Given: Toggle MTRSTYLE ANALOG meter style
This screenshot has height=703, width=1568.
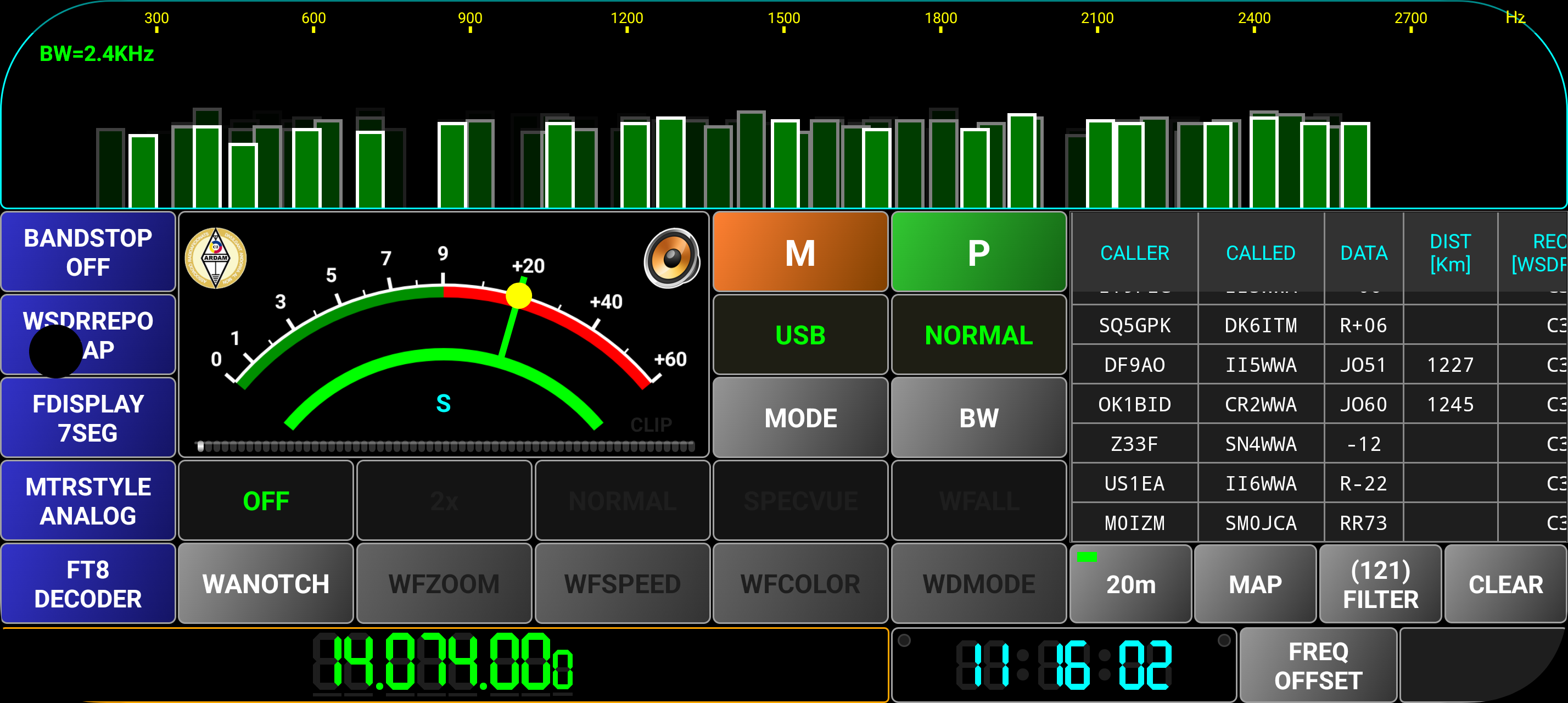Looking at the screenshot, I should tap(88, 501).
